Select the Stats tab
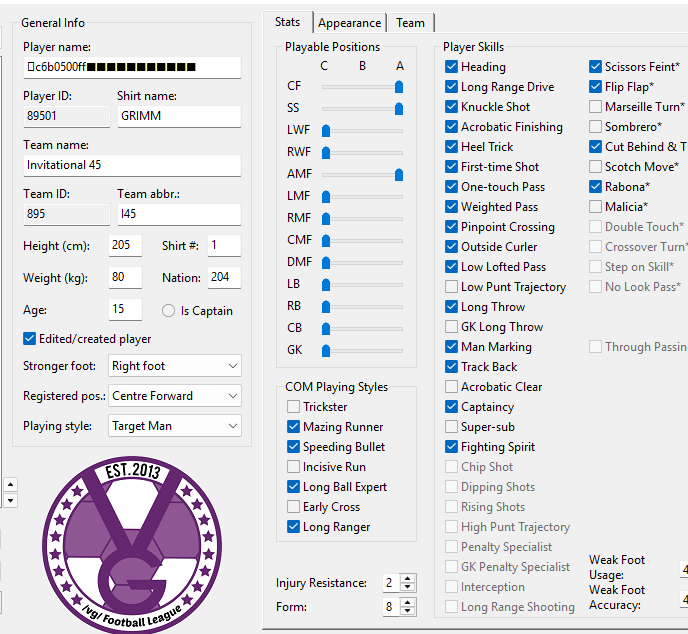The image size is (688, 634). click(x=287, y=22)
